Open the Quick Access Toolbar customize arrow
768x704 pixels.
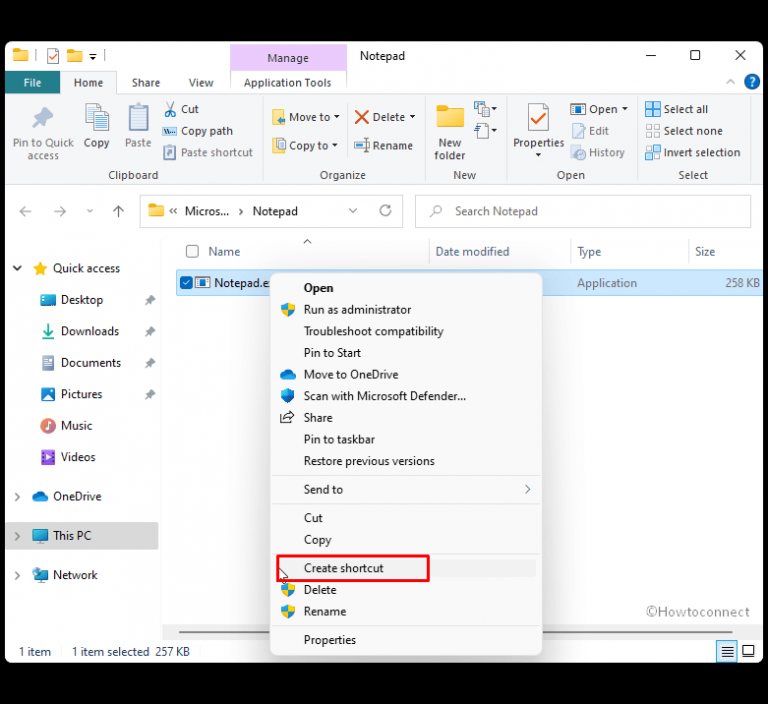pos(93,57)
